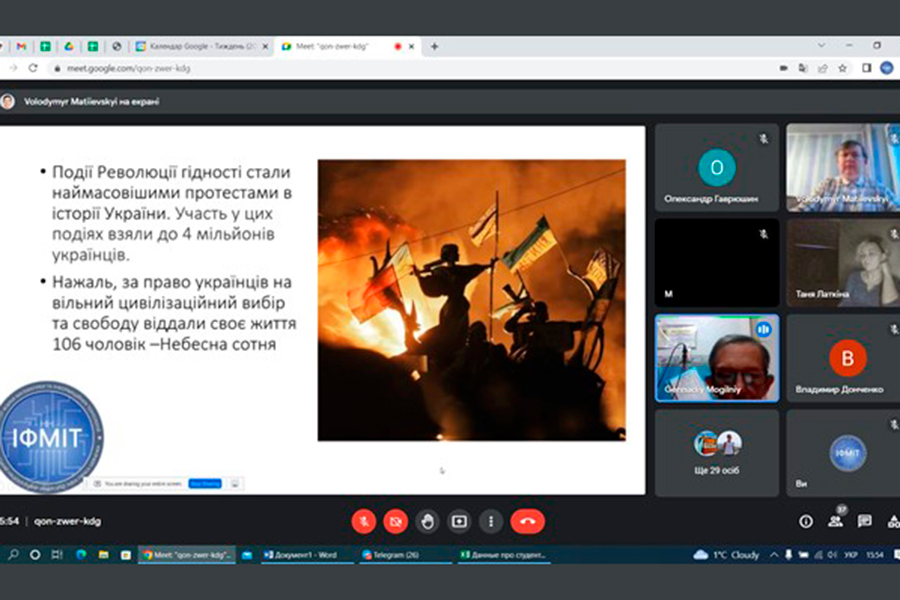Bookmark this page with star icon
Image resolution: width=900 pixels, height=600 pixels.
click(x=843, y=69)
